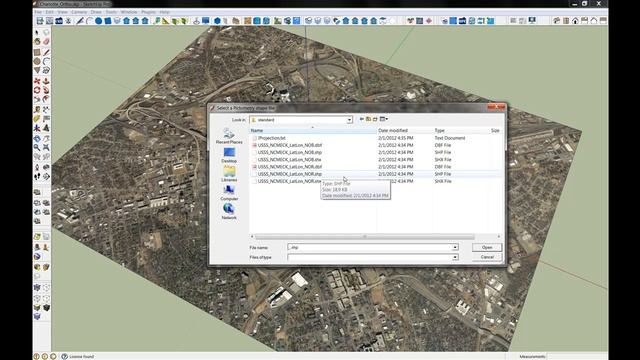Expand the Files of type dropdown
Image resolution: width=640 pixels, height=360 pixels.
point(455,257)
